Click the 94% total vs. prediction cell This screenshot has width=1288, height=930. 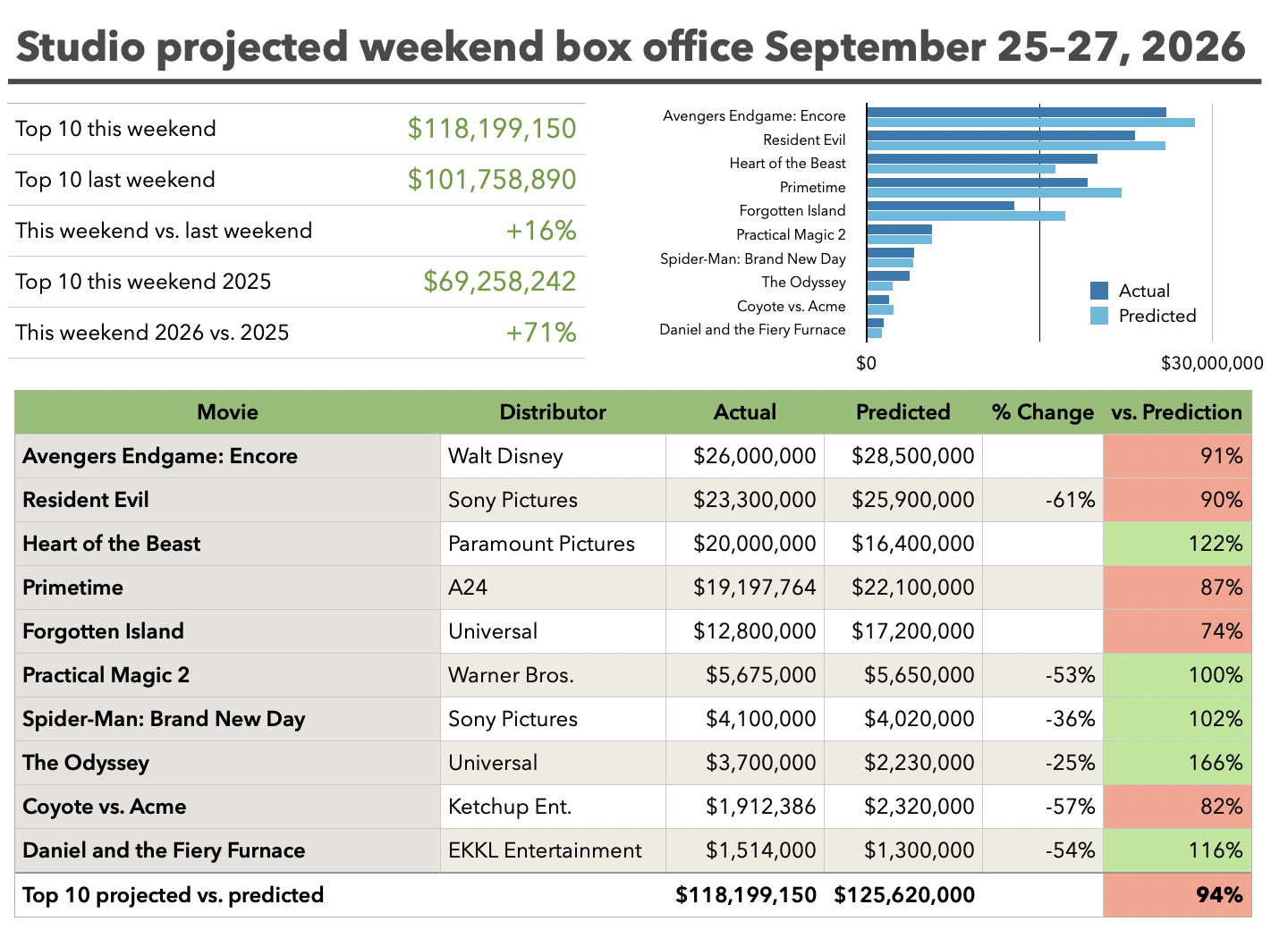1177,895
